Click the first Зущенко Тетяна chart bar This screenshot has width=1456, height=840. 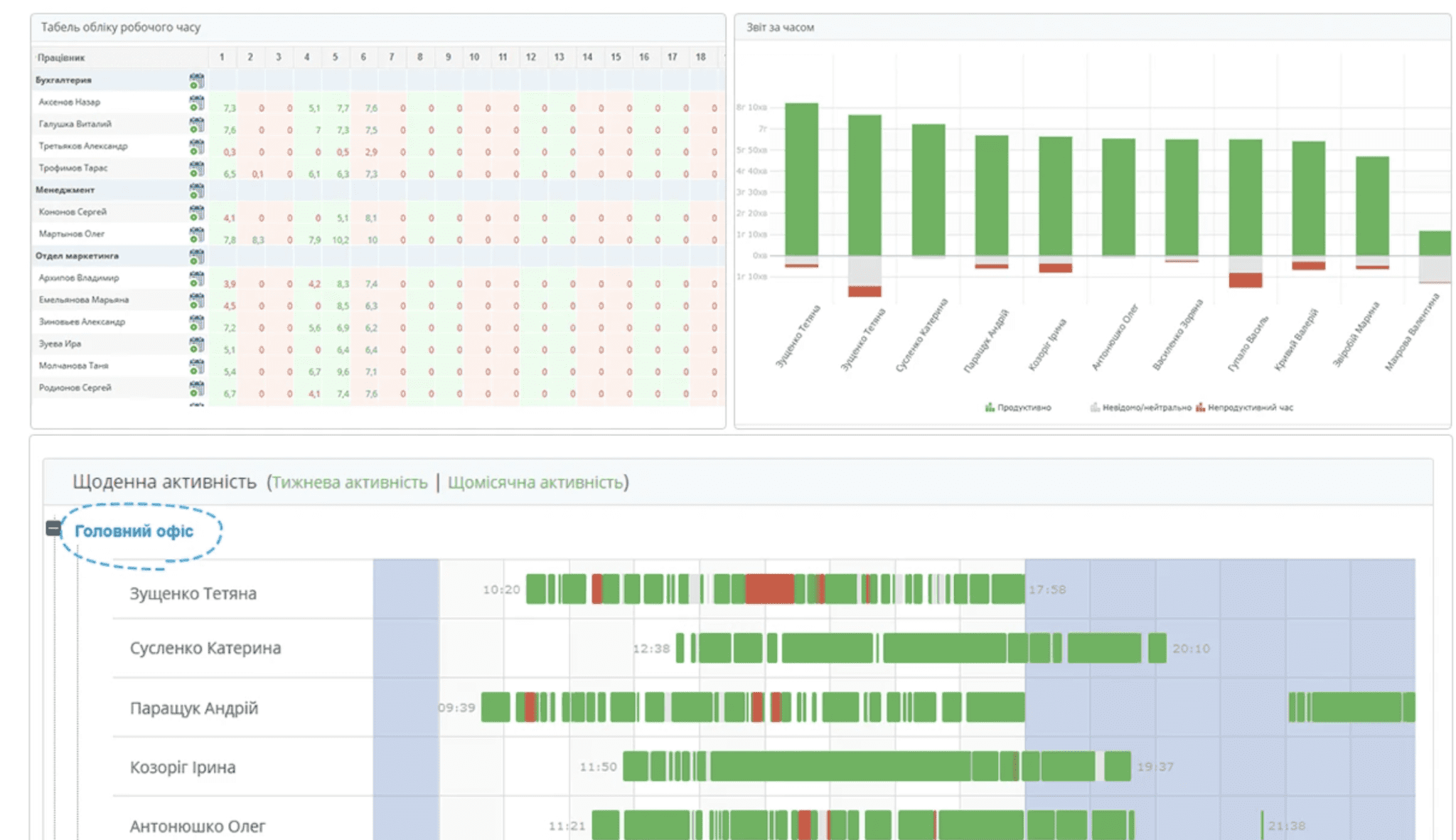tap(801, 178)
